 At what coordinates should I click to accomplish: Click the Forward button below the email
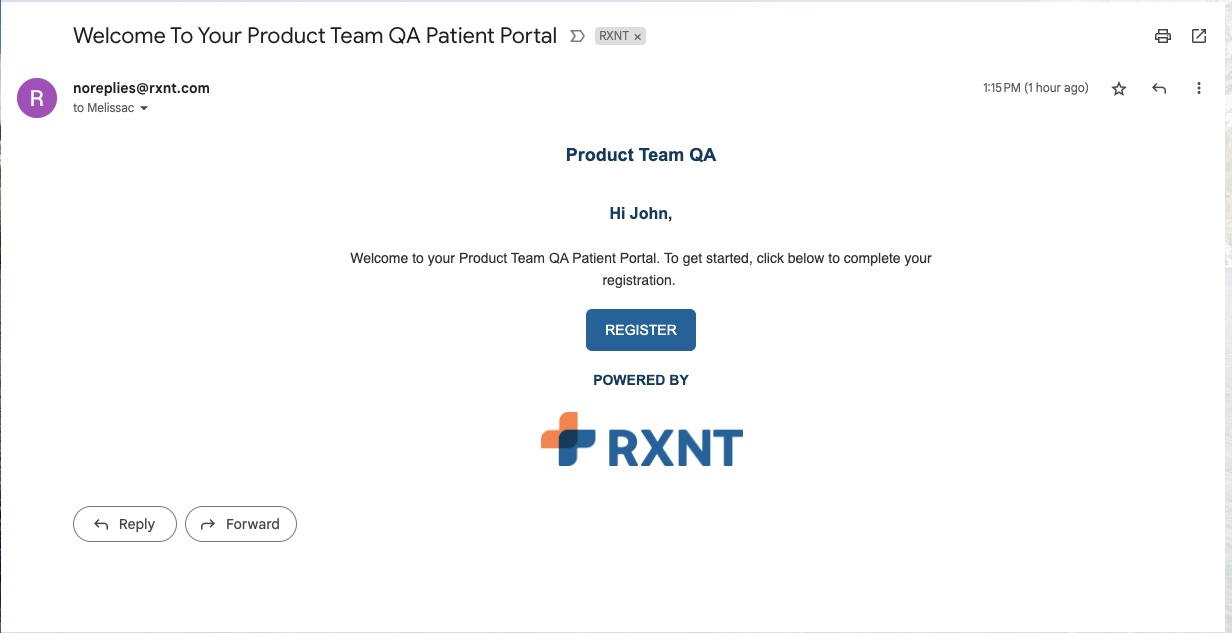[241, 524]
